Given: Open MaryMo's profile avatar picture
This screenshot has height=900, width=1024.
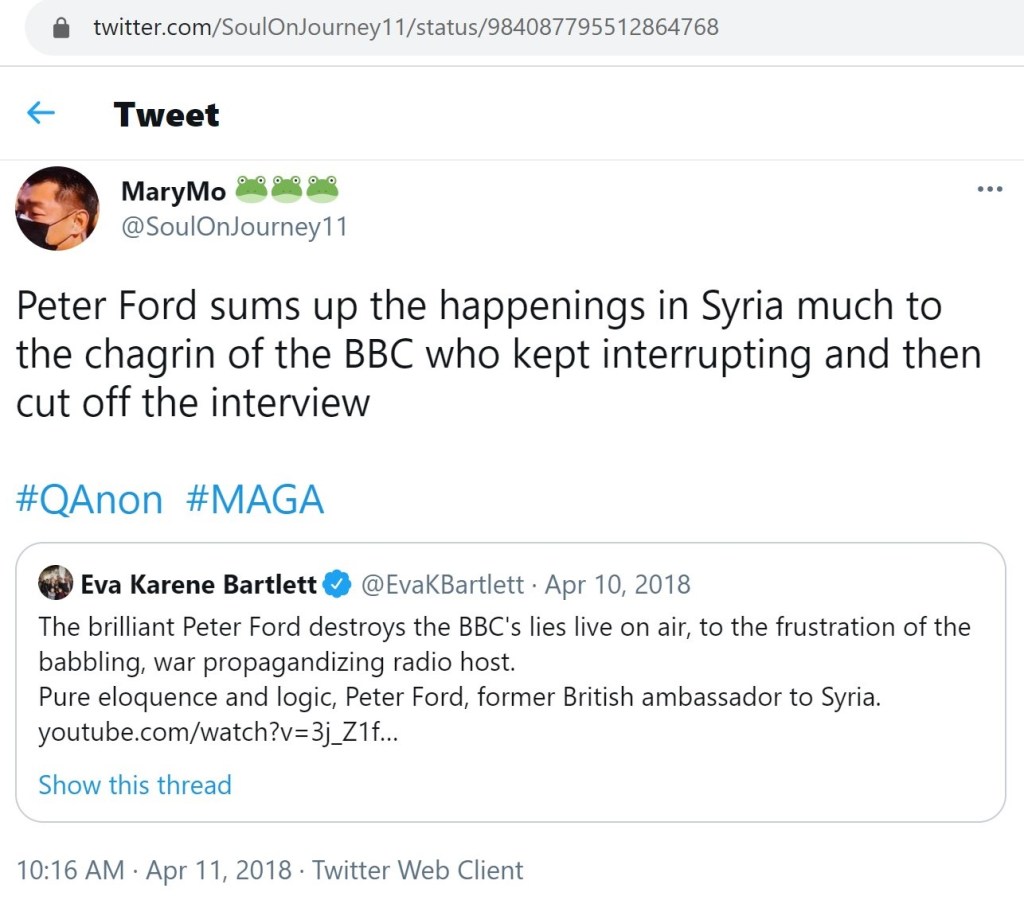Looking at the screenshot, I should click(x=57, y=208).
